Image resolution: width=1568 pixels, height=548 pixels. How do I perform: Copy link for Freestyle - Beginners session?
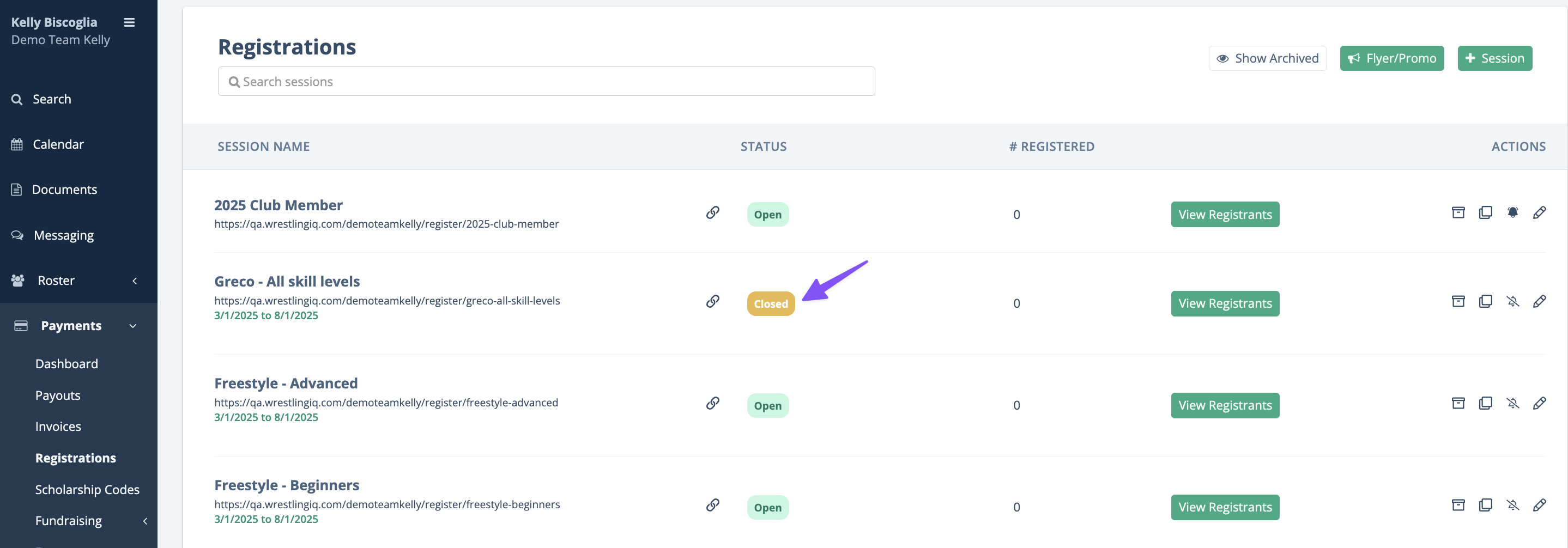click(713, 505)
